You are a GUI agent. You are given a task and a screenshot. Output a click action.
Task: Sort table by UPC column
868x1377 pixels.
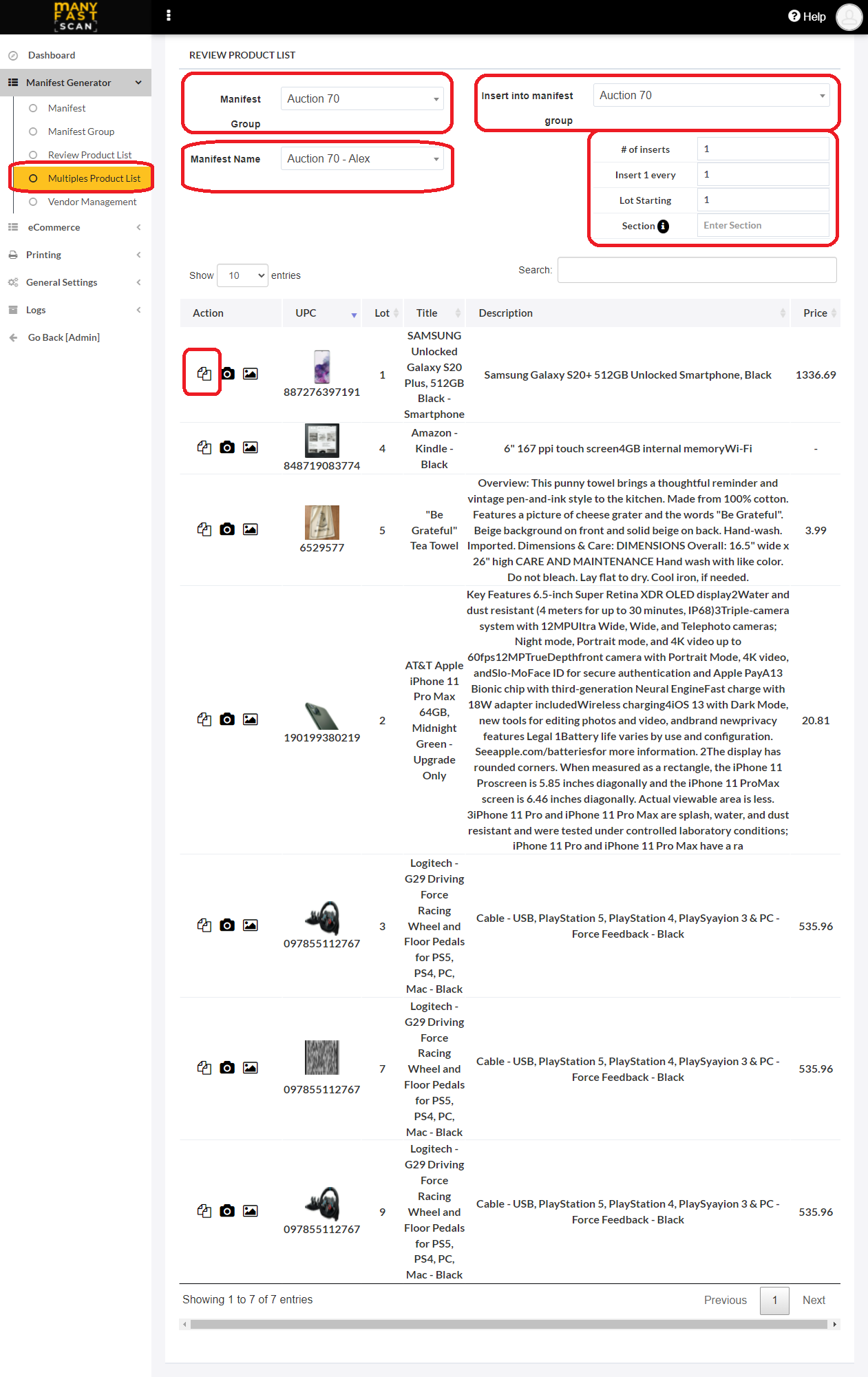click(x=322, y=313)
